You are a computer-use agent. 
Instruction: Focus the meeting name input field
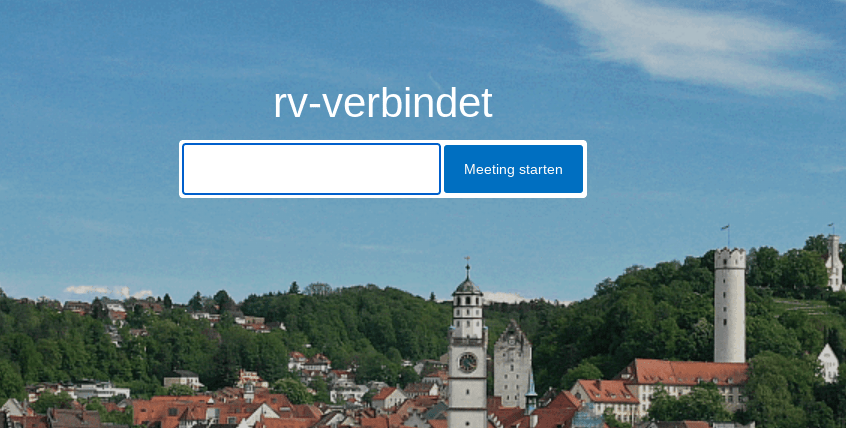tap(311, 169)
